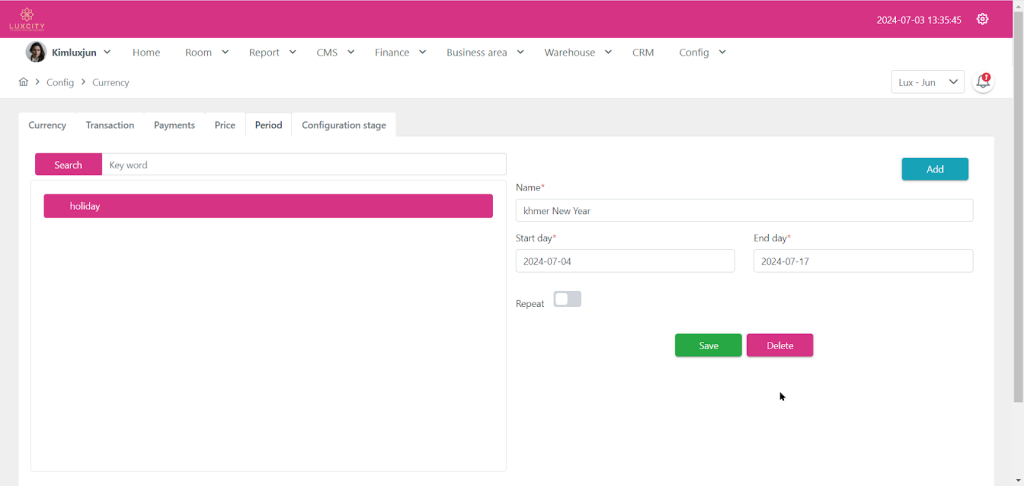Go to CRM in the navigation bar

point(642,52)
